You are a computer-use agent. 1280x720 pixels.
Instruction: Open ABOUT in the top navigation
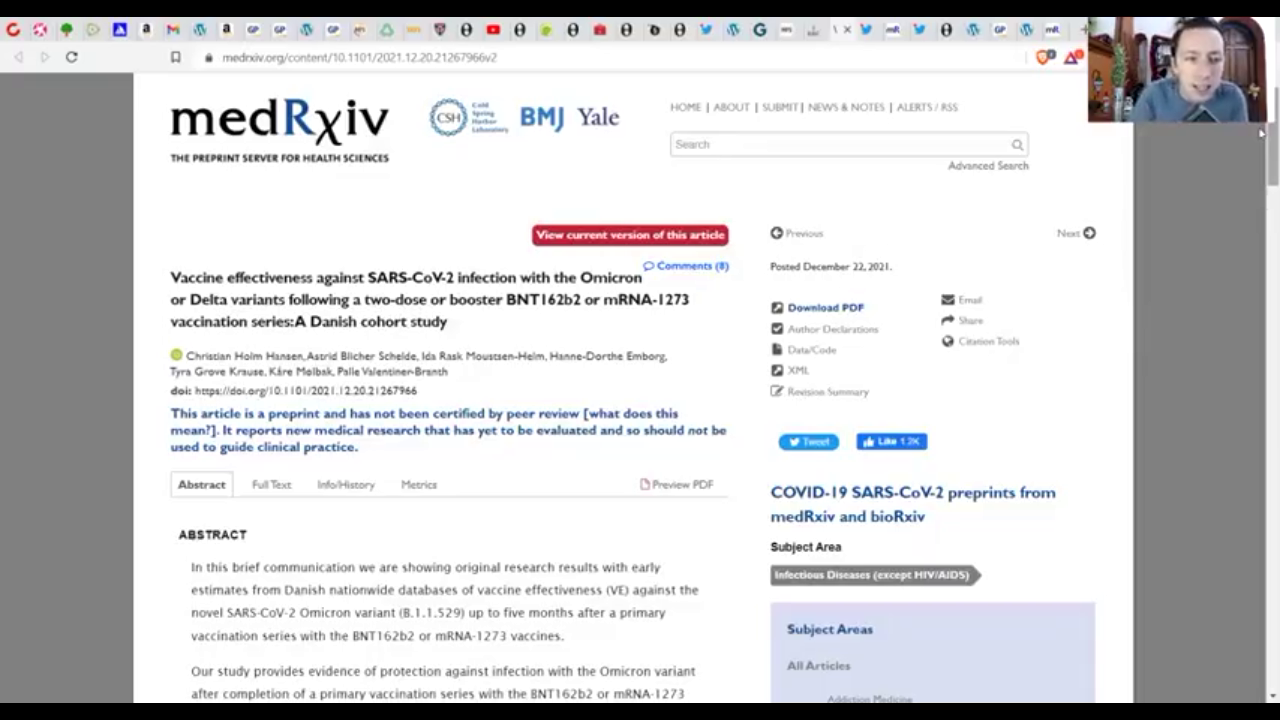coord(731,107)
